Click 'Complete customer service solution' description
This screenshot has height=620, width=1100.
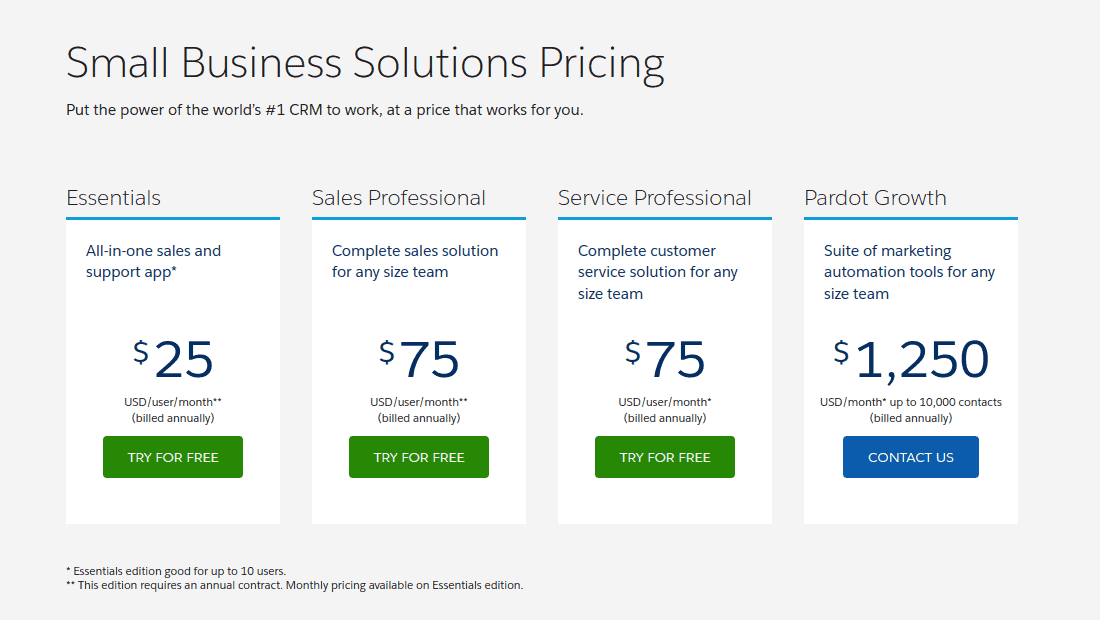point(658,272)
